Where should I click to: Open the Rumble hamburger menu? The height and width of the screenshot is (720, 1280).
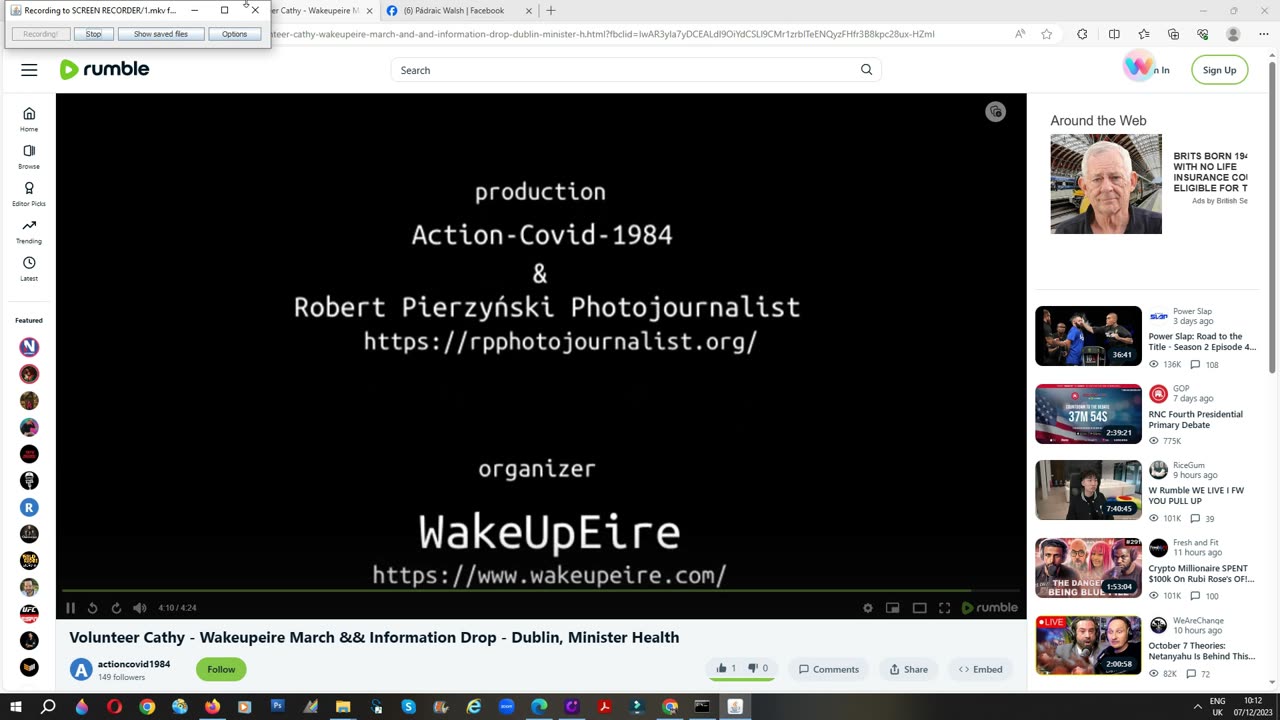(29, 70)
